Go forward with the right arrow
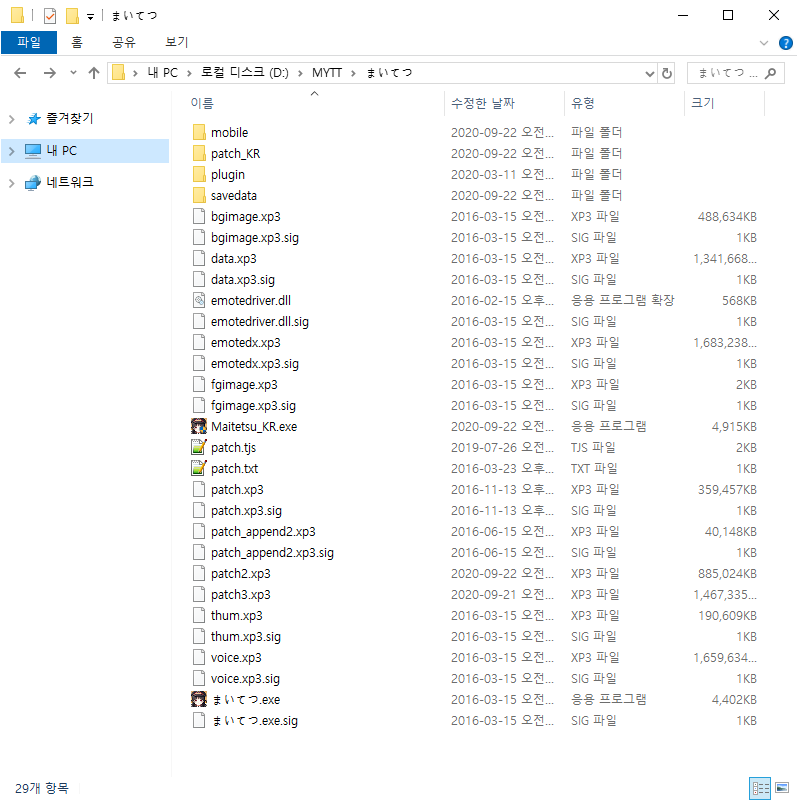The image size is (798, 801). [x=50, y=73]
